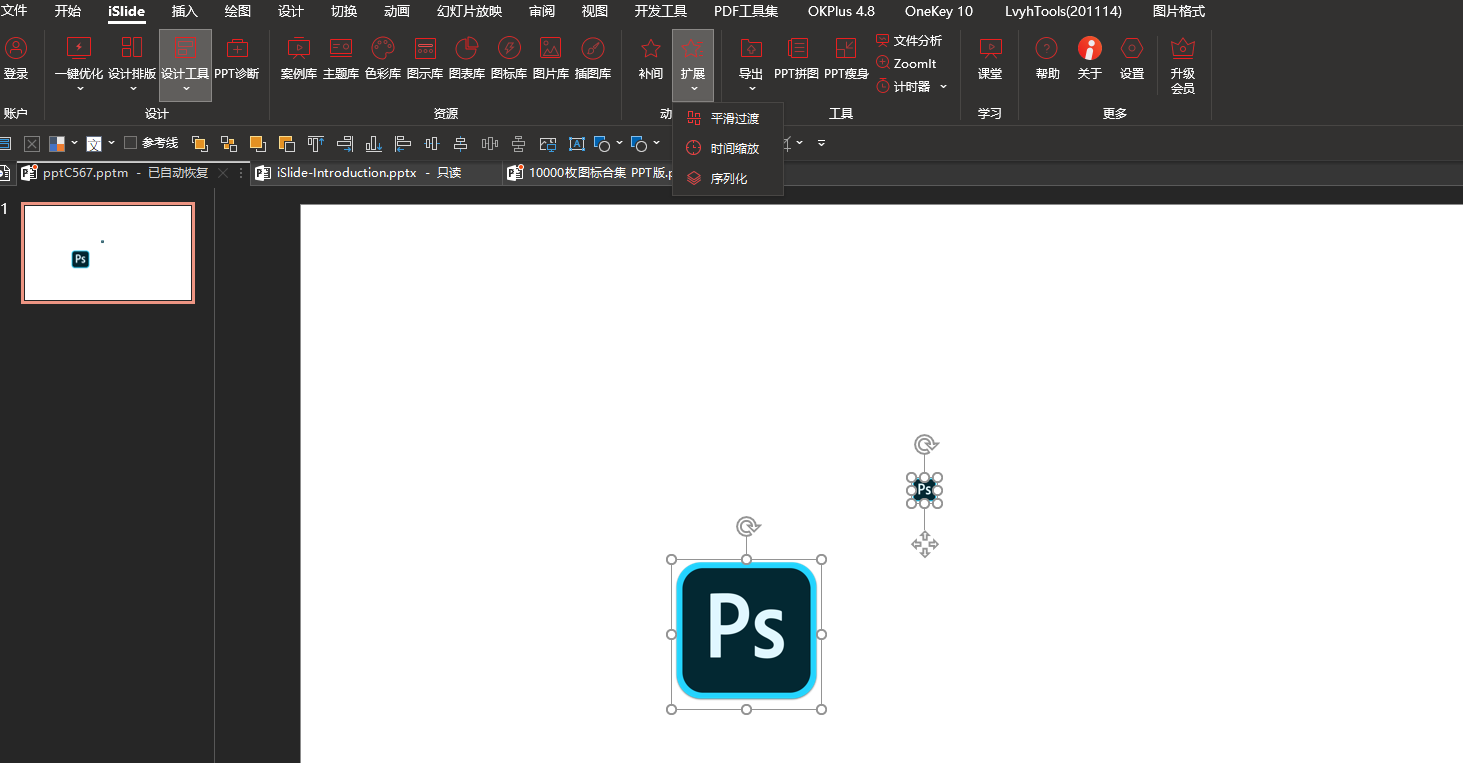Click the 补间 tween animation icon

[651, 58]
